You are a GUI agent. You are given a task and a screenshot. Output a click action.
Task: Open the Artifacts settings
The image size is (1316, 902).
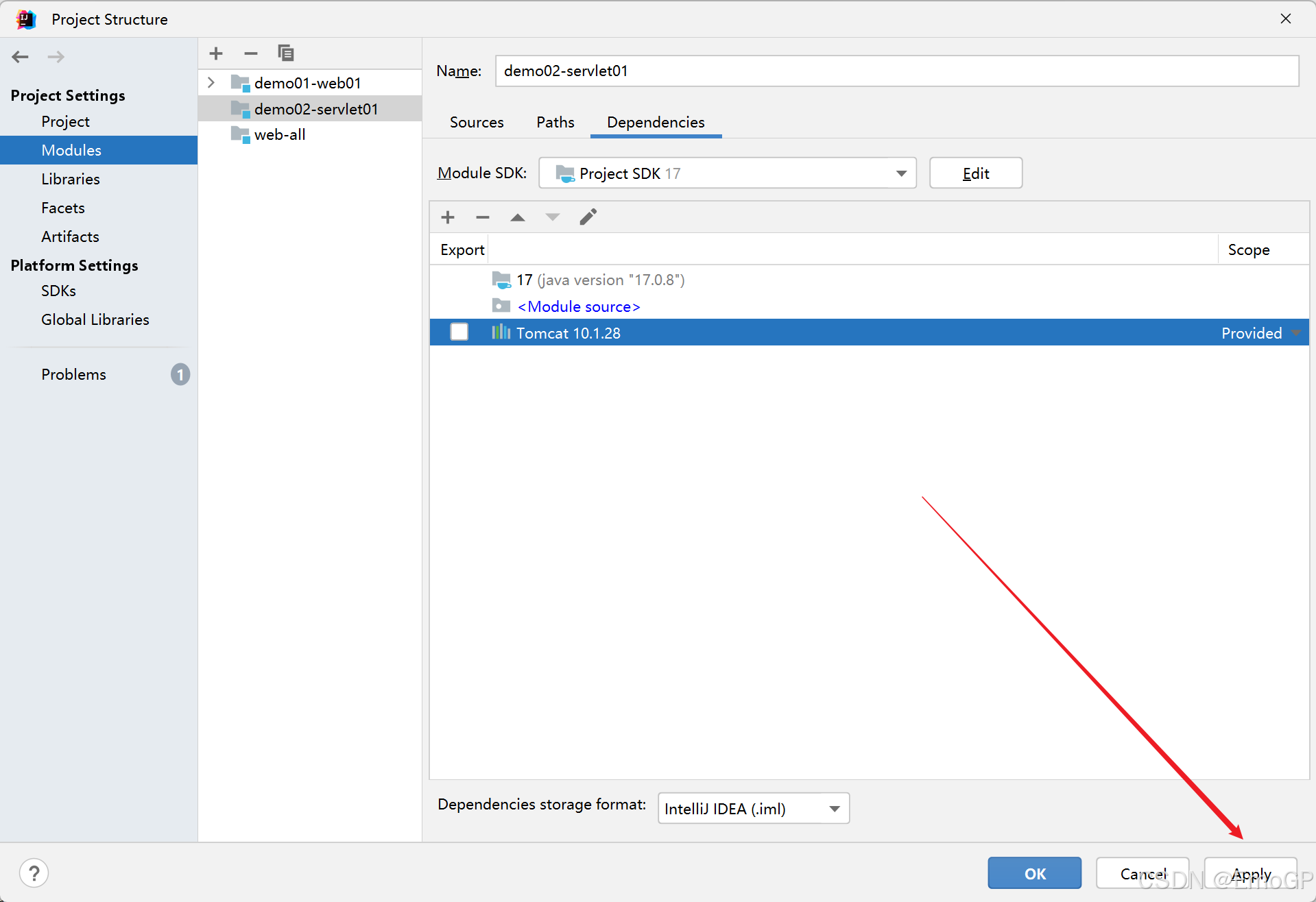point(70,236)
